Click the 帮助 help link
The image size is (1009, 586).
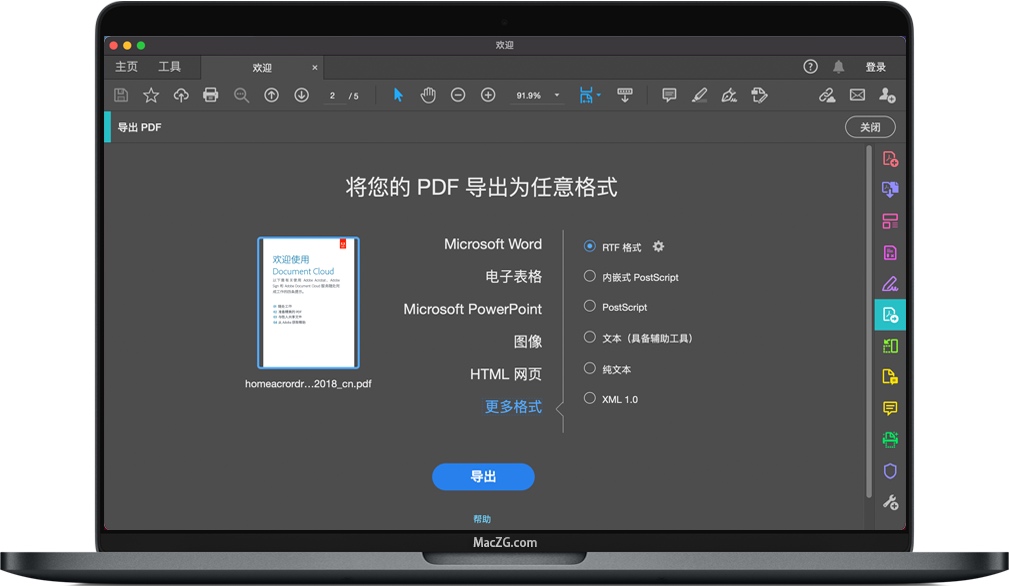click(482, 519)
